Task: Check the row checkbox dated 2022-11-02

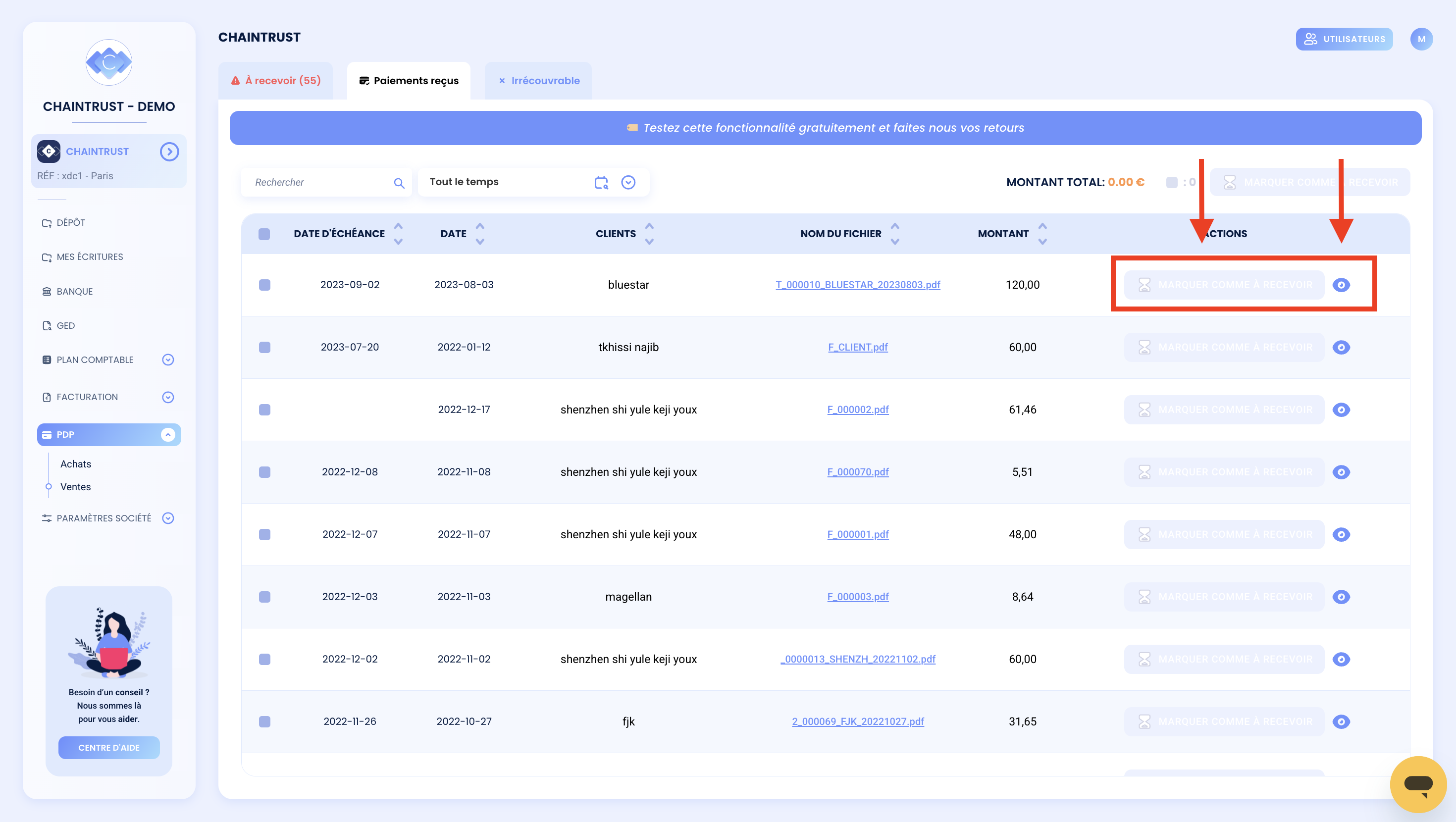Action: [264, 659]
